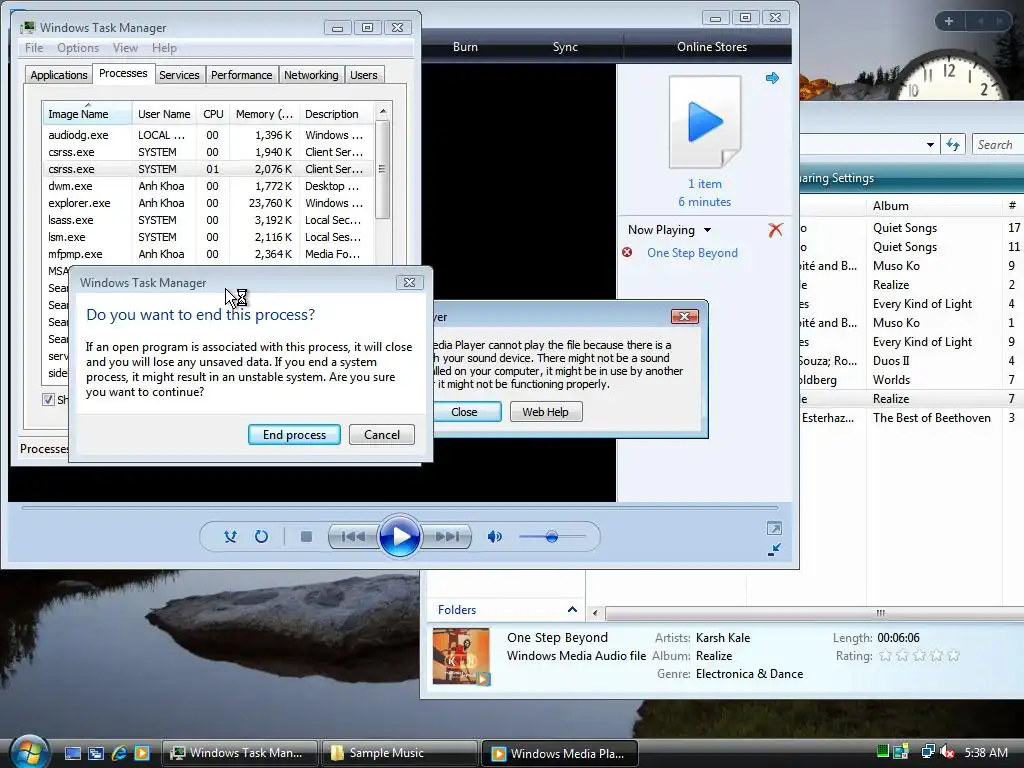
Task: Adjust the volume slider knob
Action: 552,537
